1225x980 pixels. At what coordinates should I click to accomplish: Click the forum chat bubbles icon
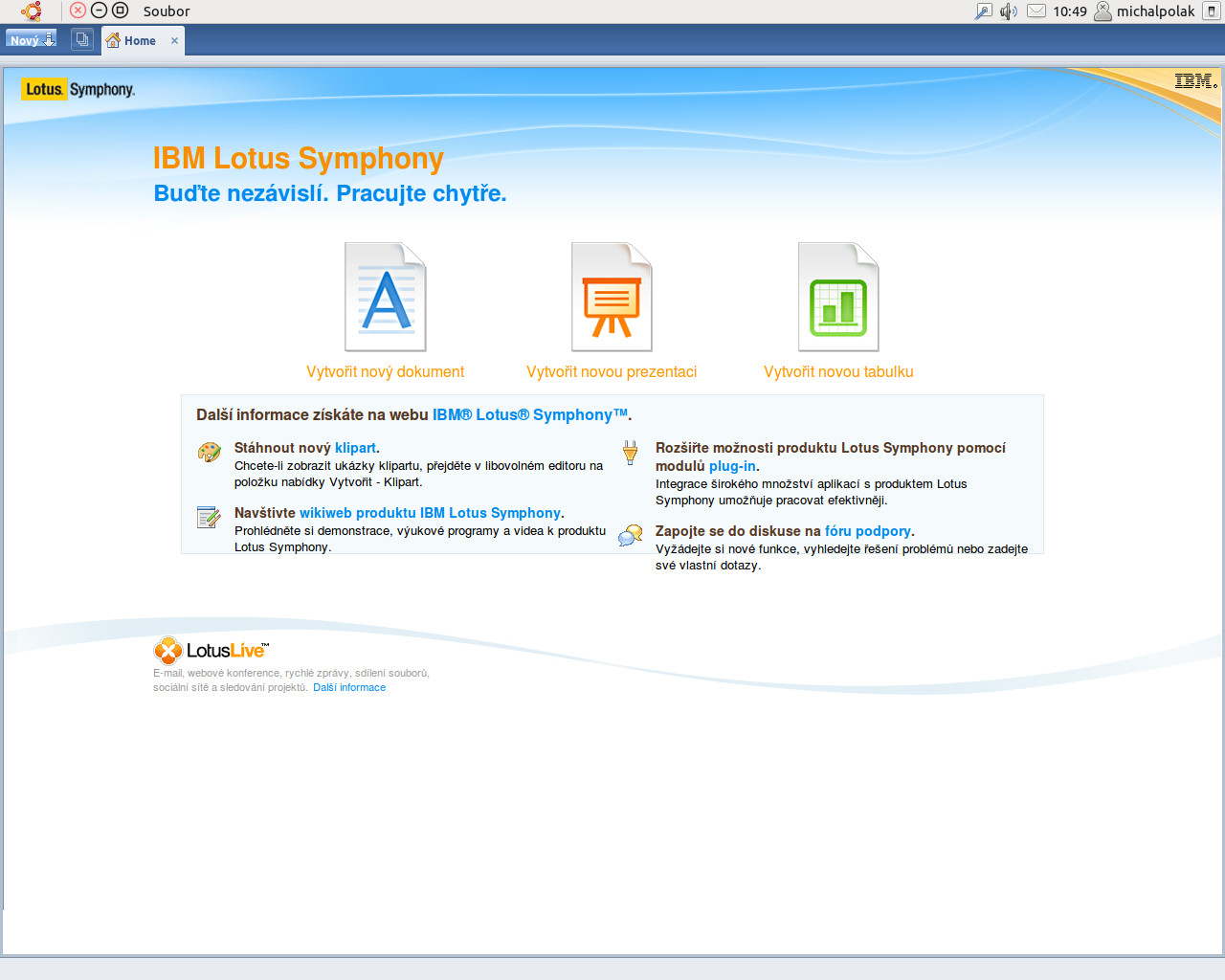click(x=630, y=536)
